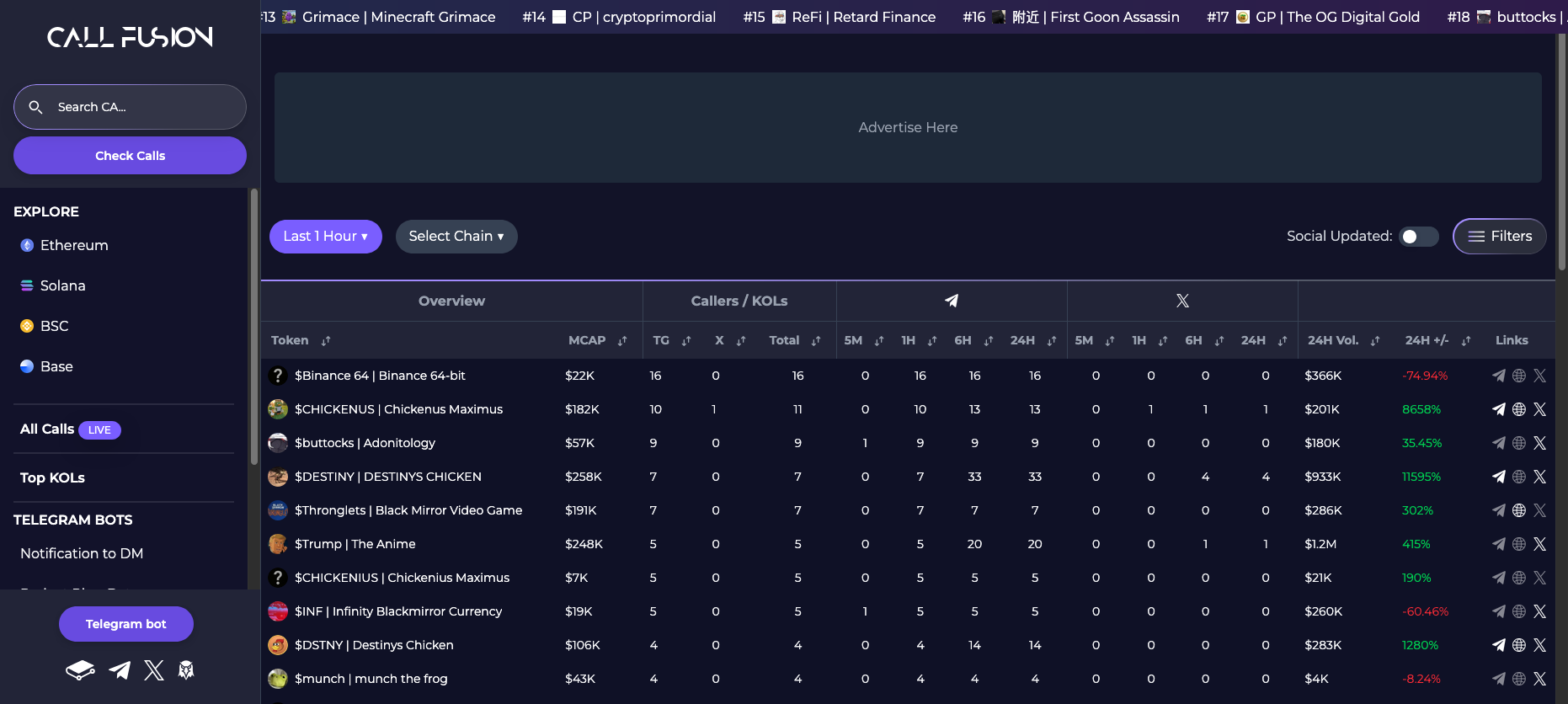The width and height of the screenshot is (1568, 704).
Task: Open Top KOLs page
Action: tap(52, 477)
